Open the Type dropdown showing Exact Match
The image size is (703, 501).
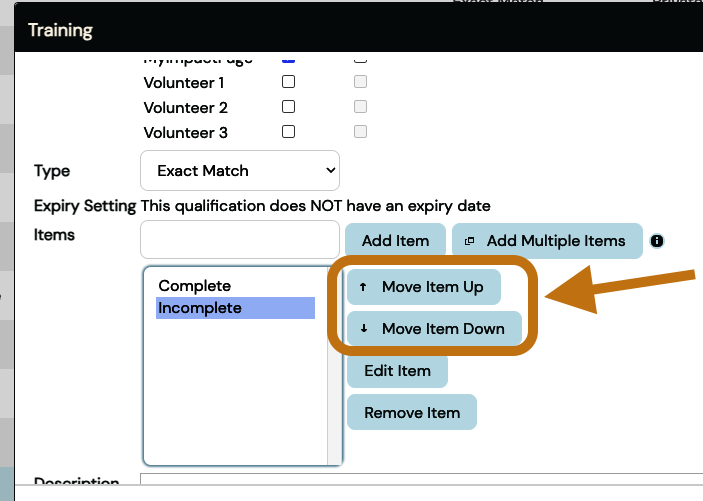tap(240, 171)
